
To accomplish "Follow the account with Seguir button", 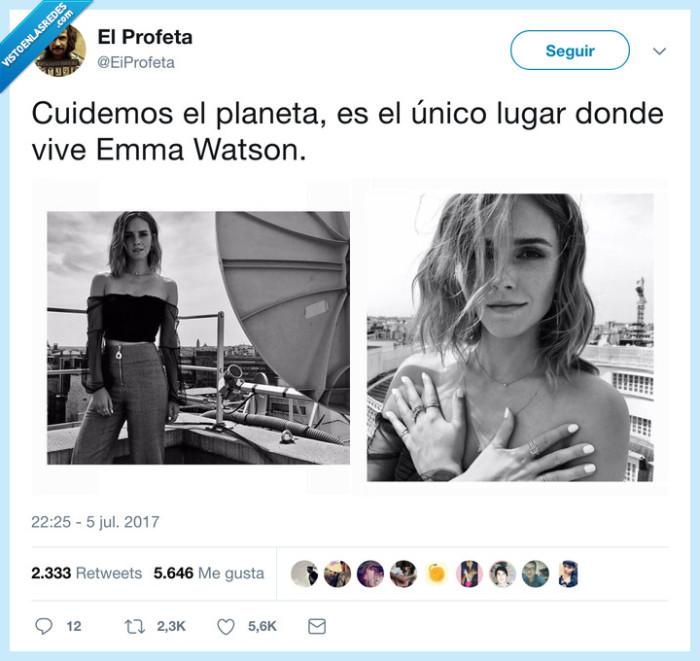I will pyautogui.click(x=570, y=50).
